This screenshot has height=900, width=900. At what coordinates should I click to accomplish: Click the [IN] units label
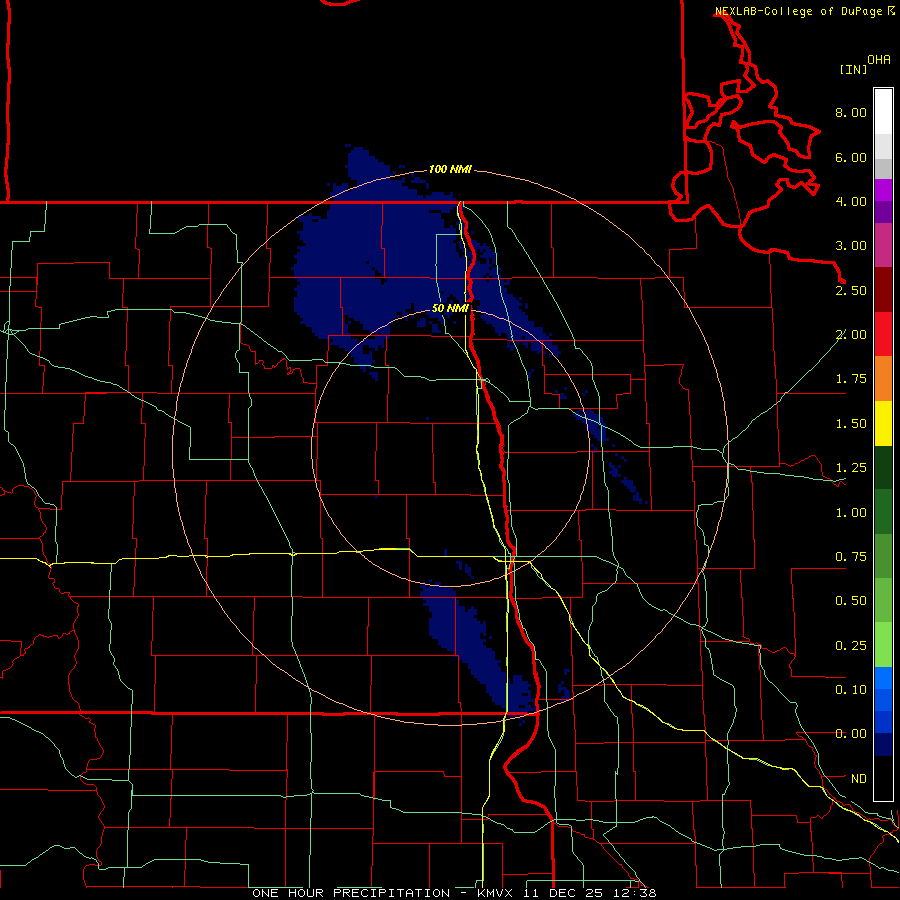(x=853, y=69)
